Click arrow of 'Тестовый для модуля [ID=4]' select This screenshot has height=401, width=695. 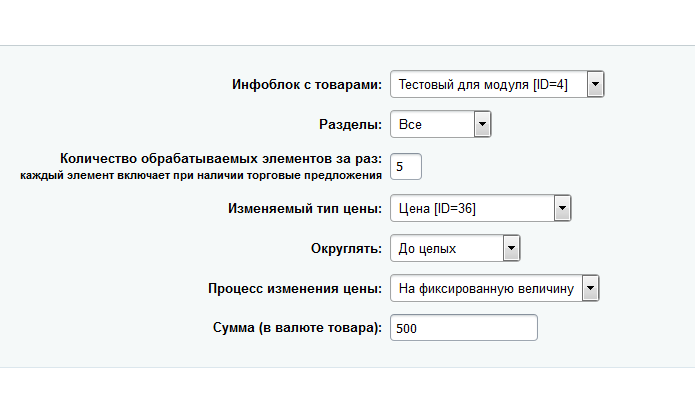(596, 85)
